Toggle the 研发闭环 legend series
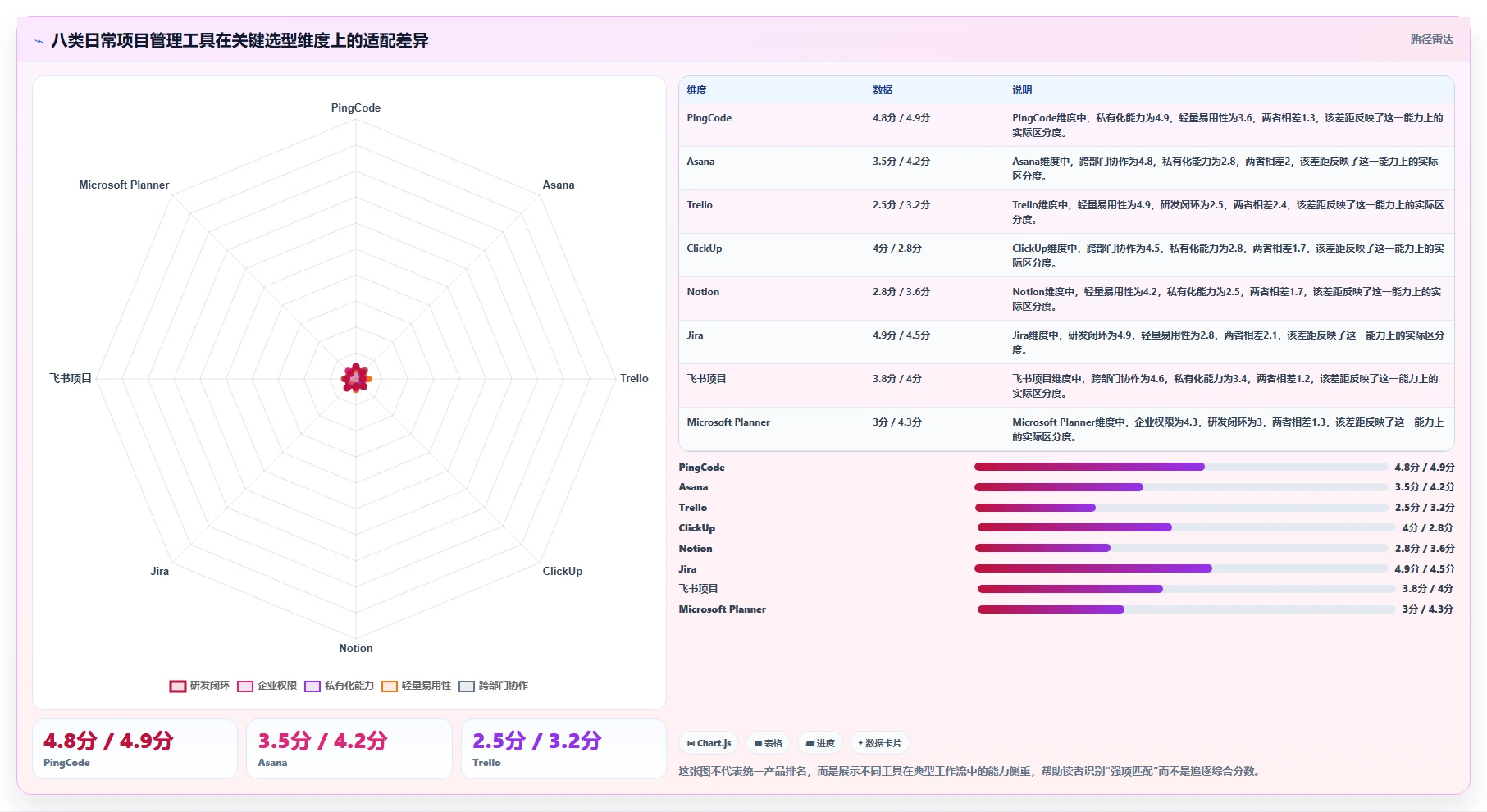 pos(199,686)
